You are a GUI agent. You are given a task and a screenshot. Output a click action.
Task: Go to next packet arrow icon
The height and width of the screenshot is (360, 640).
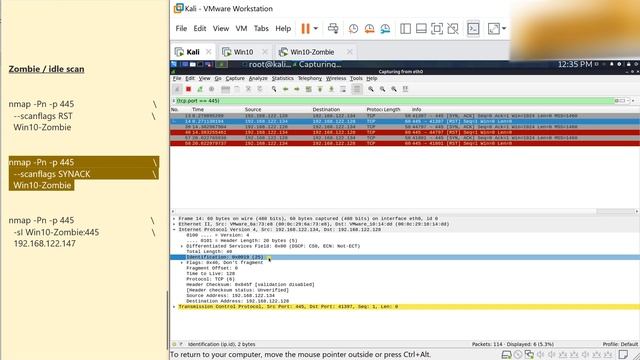click(x=297, y=89)
